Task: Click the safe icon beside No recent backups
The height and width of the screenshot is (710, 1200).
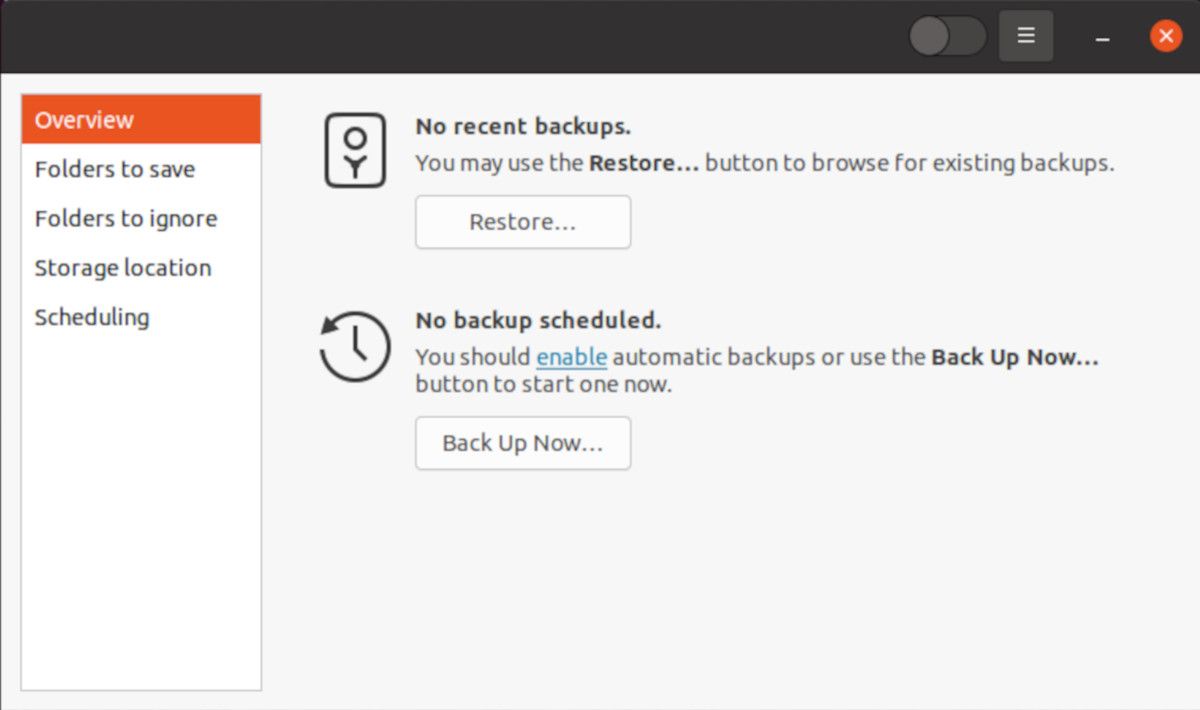Action: point(355,150)
